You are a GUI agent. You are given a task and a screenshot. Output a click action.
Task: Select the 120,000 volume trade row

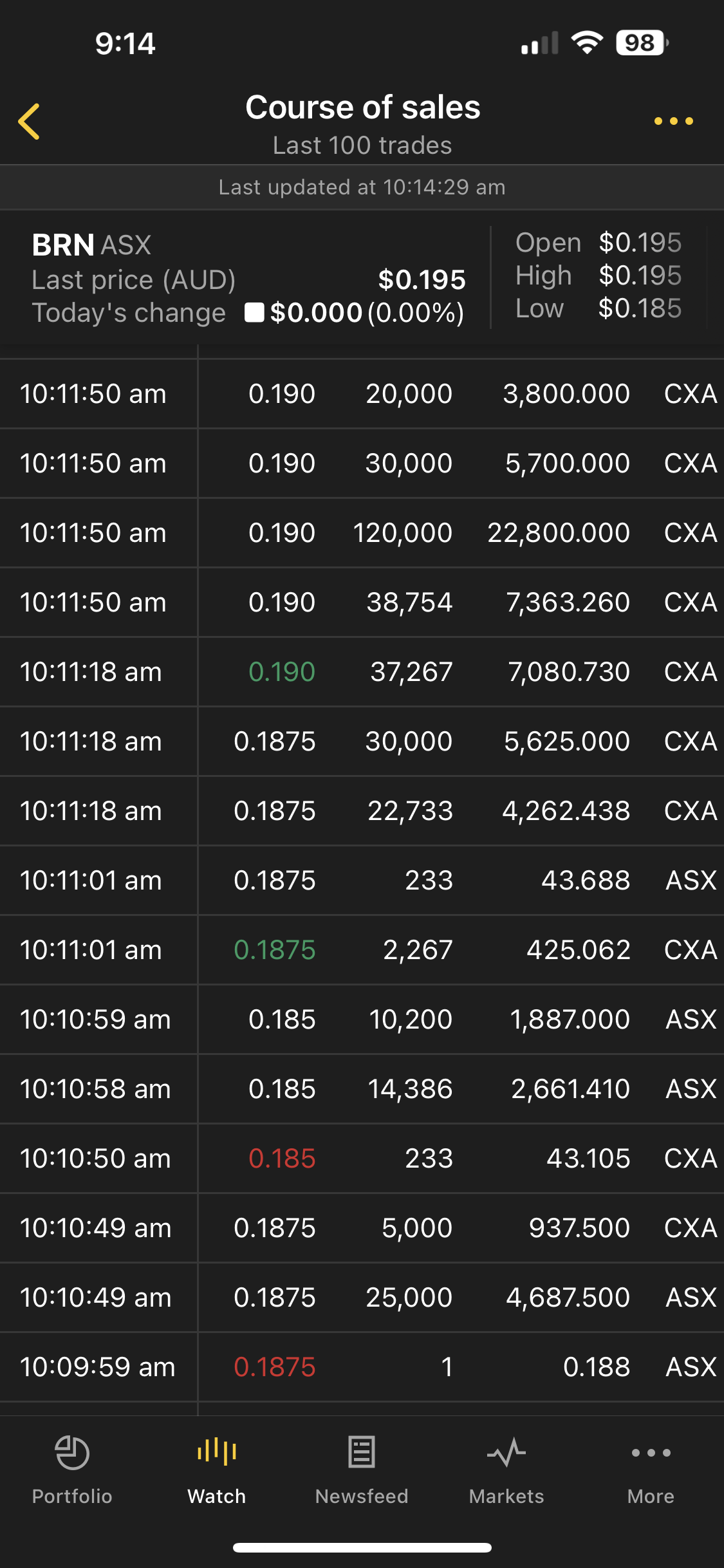click(362, 533)
